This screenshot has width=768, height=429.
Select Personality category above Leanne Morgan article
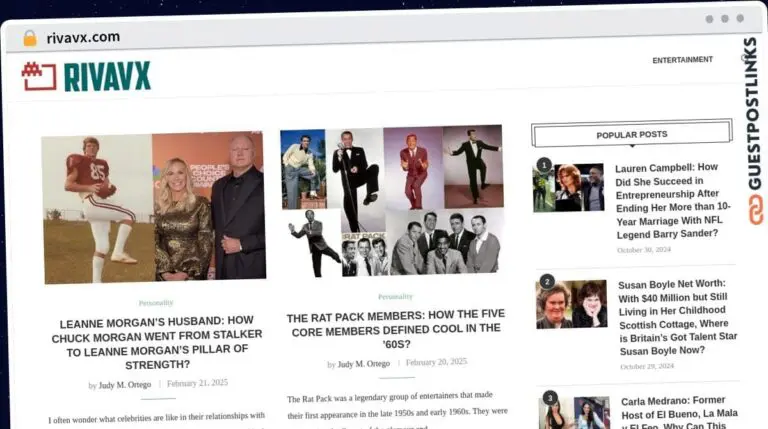(156, 303)
